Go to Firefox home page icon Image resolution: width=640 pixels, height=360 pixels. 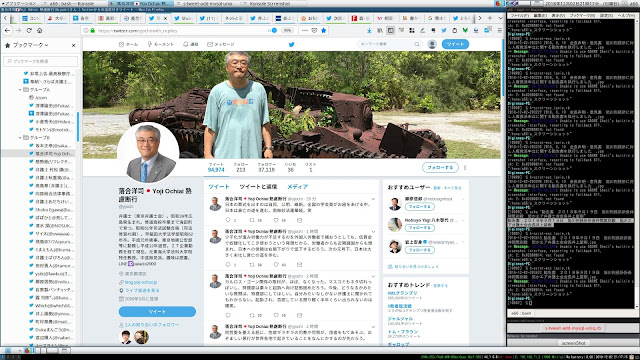[40, 30]
